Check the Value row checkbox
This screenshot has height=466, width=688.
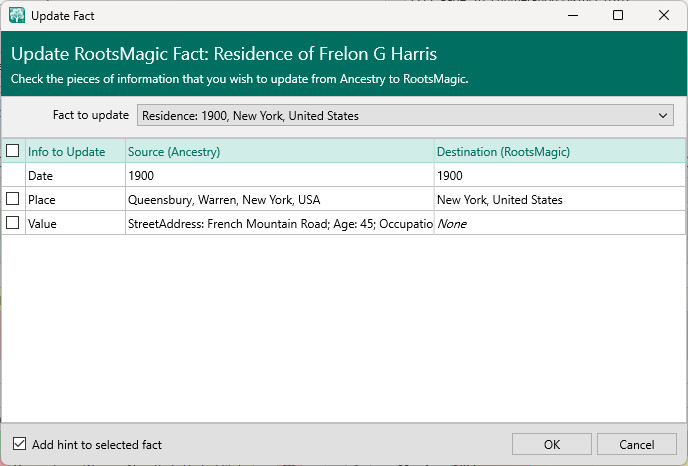pyautogui.click(x=13, y=223)
